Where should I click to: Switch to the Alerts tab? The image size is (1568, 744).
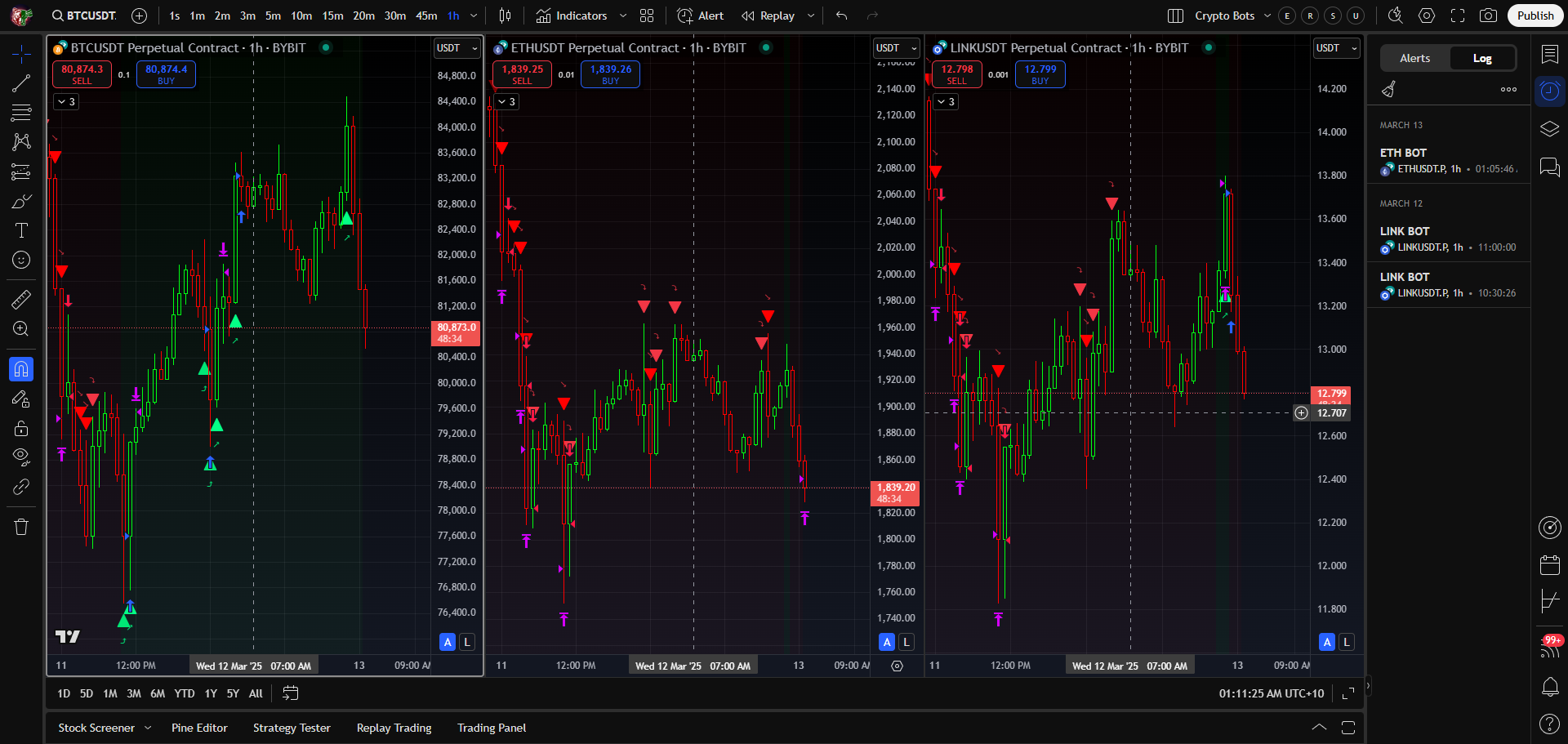pyautogui.click(x=1415, y=58)
